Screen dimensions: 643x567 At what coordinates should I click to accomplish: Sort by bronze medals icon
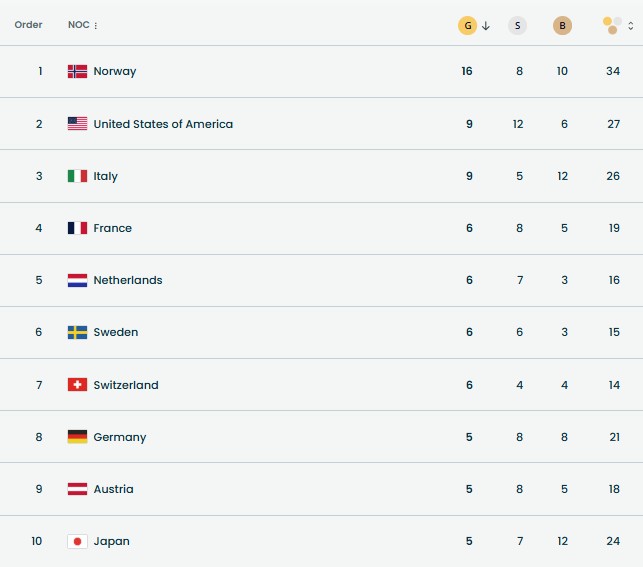coord(562,25)
